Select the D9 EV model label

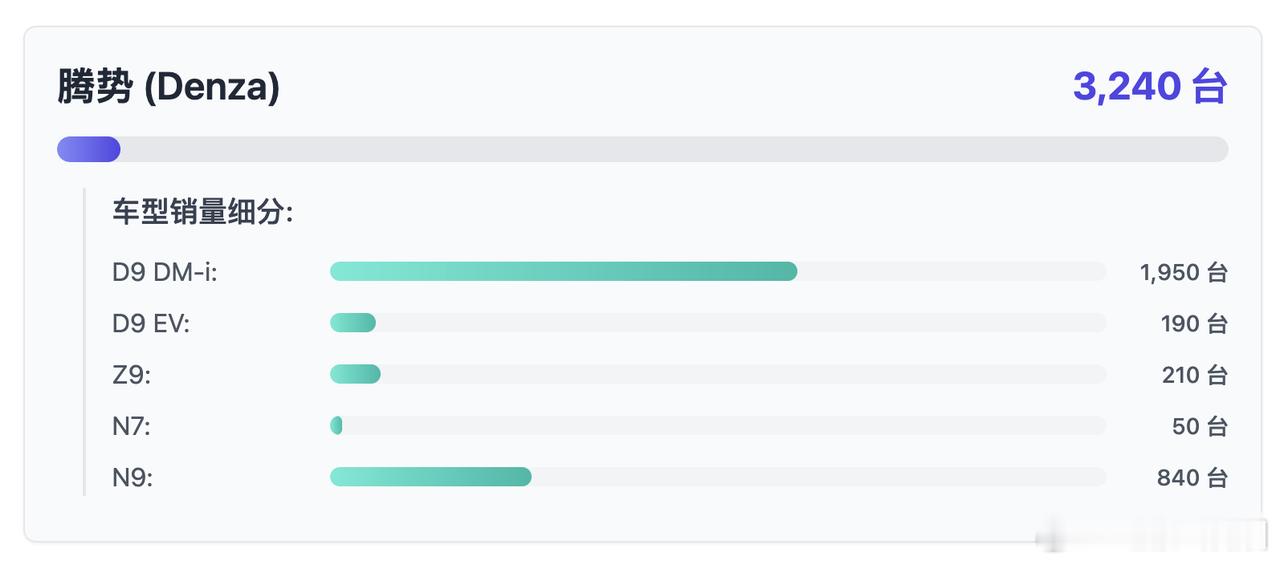[x=151, y=323]
